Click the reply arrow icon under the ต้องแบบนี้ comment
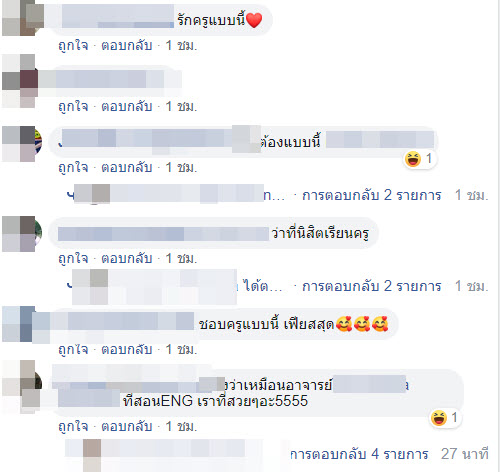 pyautogui.click(x=70, y=195)
